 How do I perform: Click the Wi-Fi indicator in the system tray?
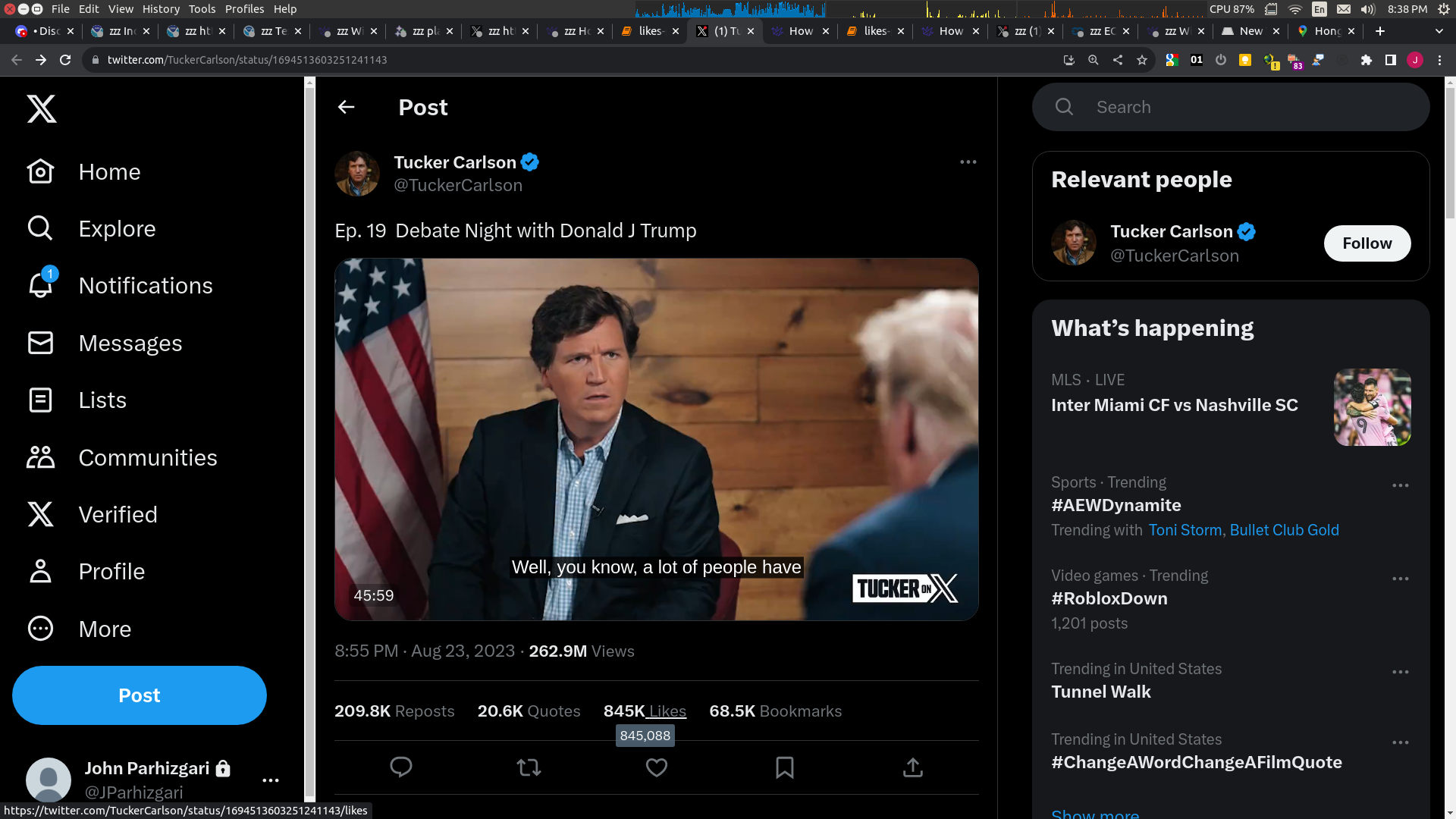[x=1295, y=9]
